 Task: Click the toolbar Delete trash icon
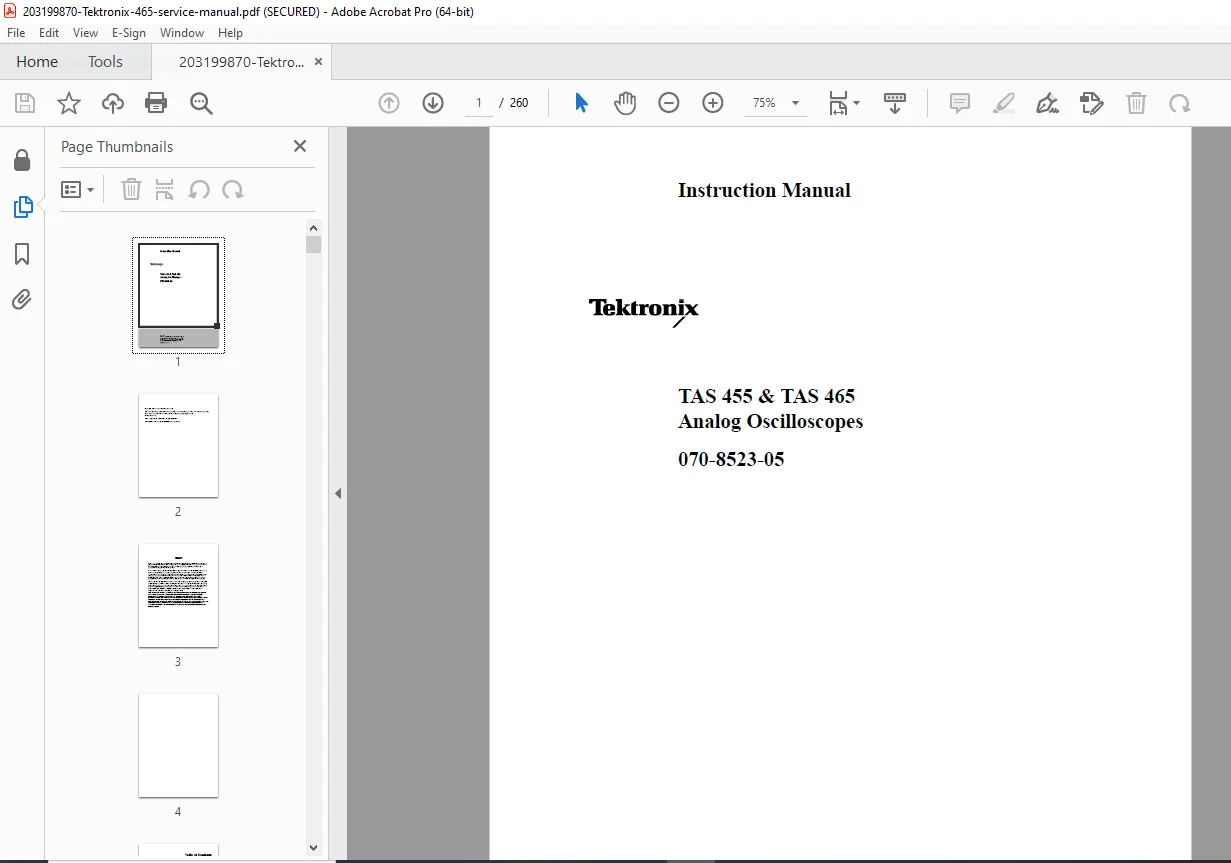(x=1136, y=103)
